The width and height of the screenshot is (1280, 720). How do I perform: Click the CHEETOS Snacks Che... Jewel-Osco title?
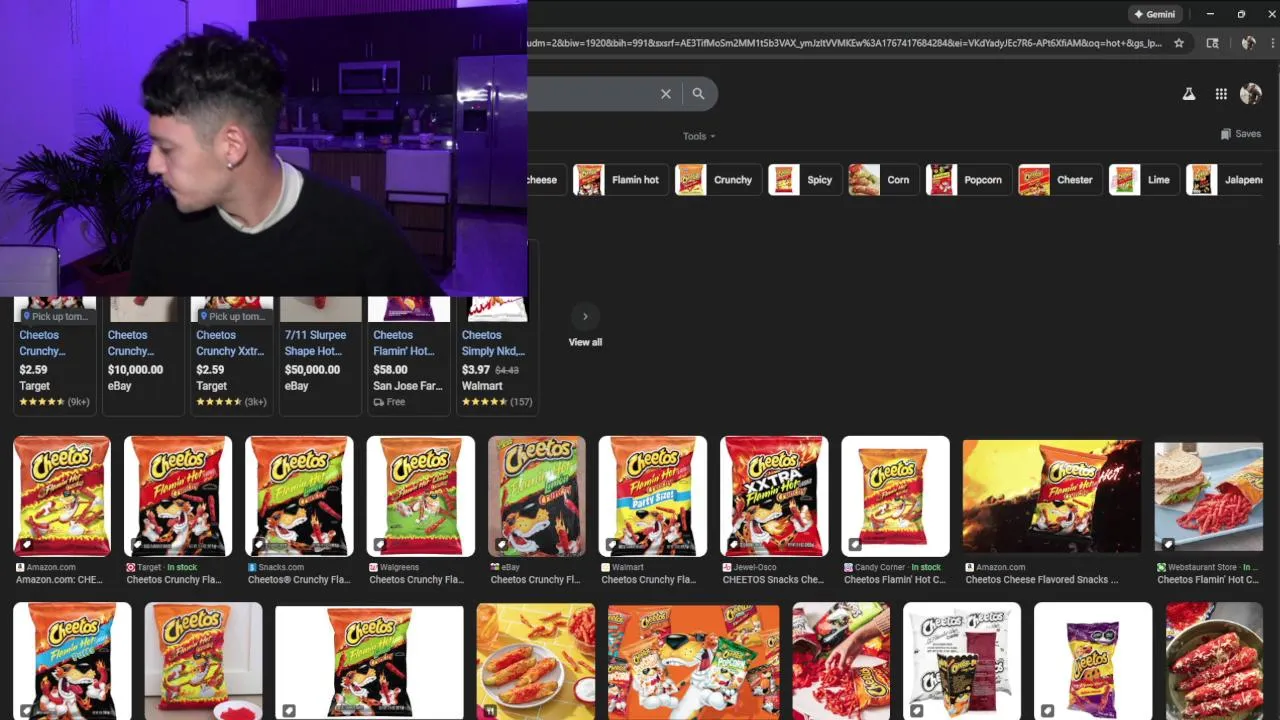(x=773, y=580)
